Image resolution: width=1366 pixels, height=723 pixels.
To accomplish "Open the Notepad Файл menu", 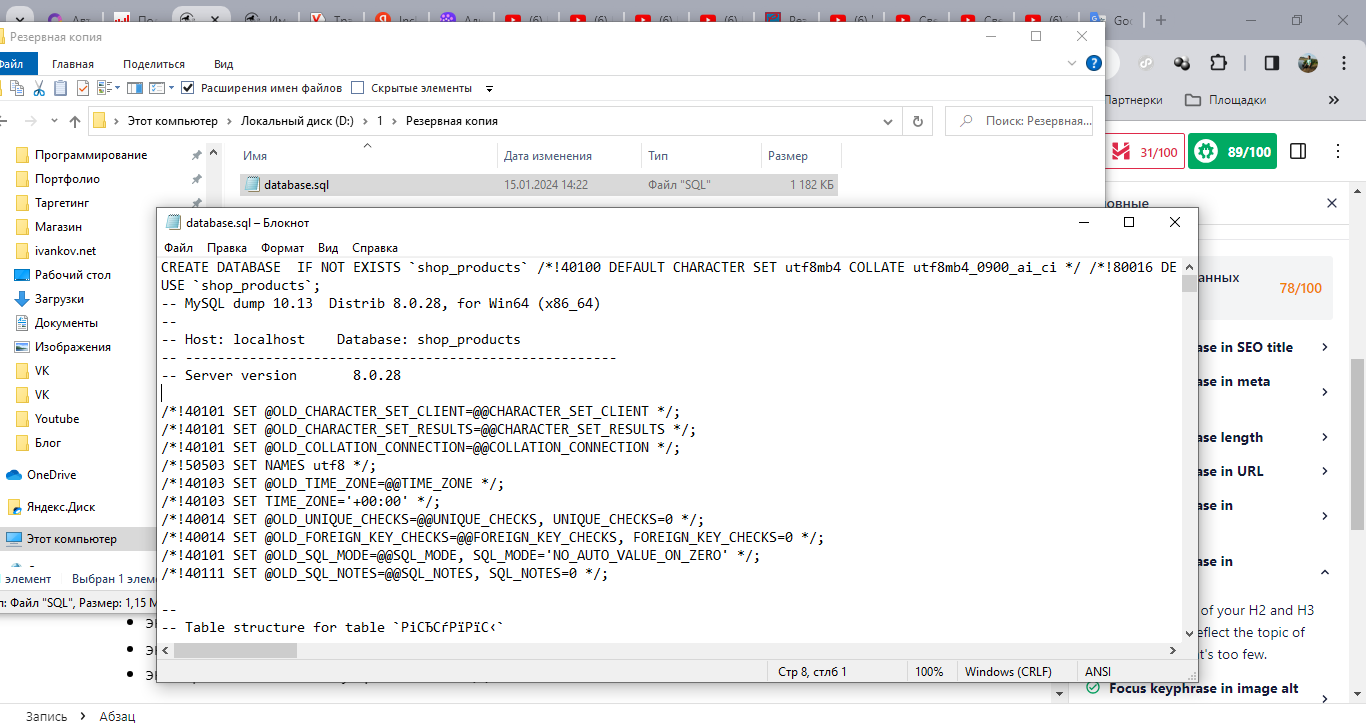I will tap(179, 247).
